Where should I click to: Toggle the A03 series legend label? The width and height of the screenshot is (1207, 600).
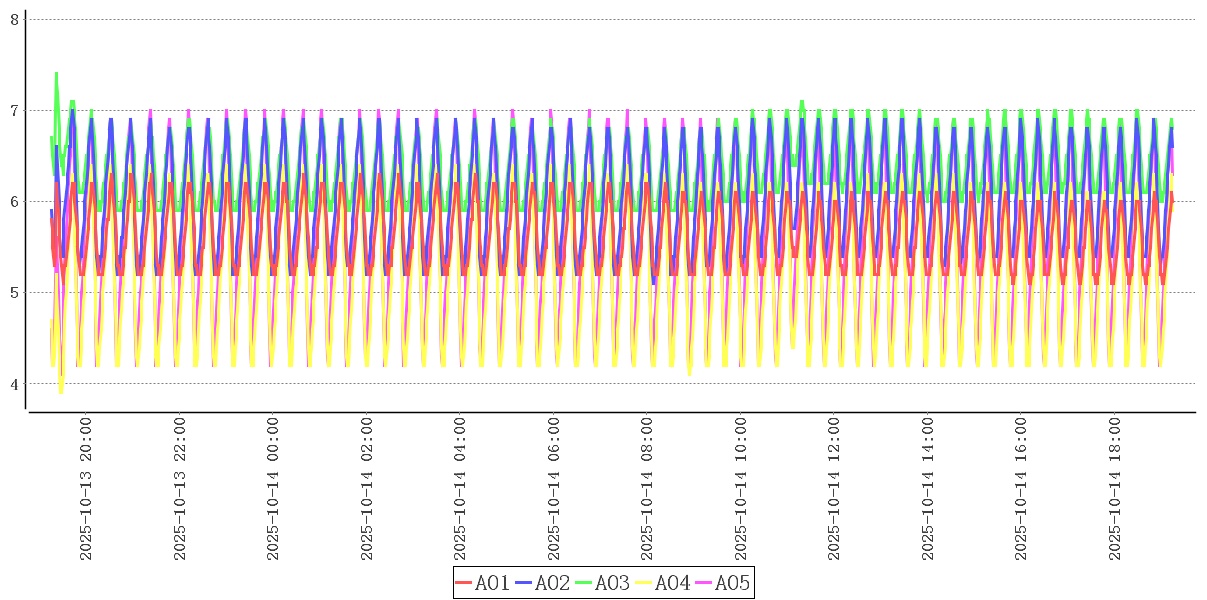[612, 583]
